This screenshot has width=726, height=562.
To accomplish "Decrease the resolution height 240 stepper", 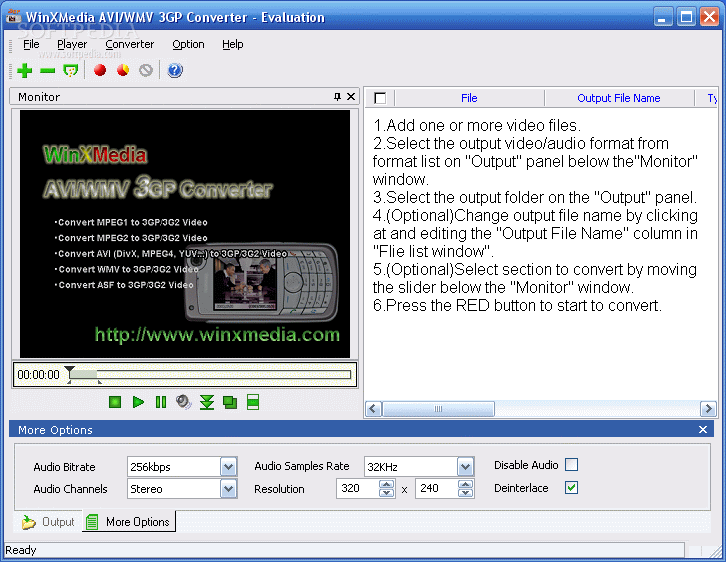I will coord(466,493).
